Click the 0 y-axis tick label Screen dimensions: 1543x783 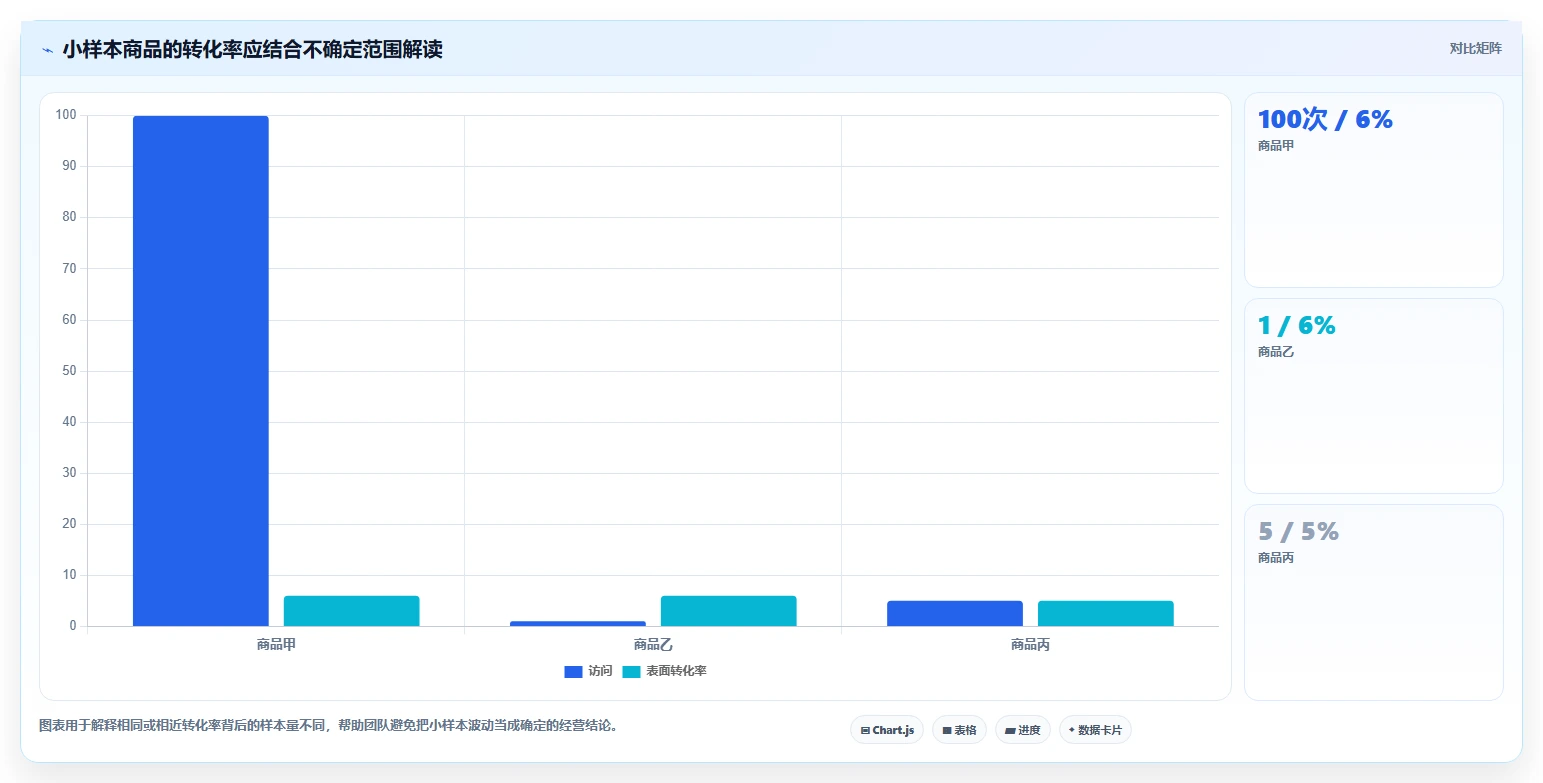(73, 626)
